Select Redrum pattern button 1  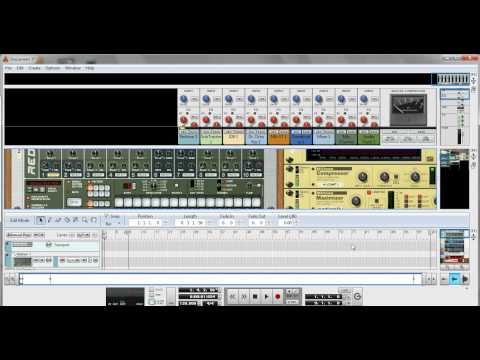click(90, 188)
